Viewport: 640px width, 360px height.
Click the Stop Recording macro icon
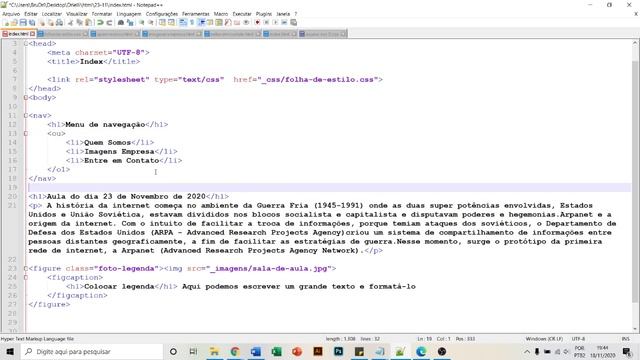[266, 22]
